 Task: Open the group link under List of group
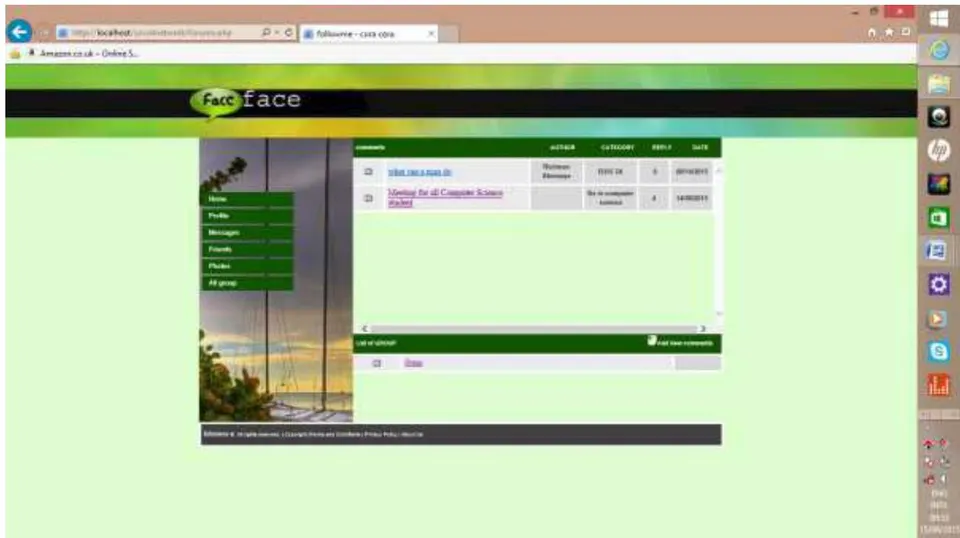(413, 363)
